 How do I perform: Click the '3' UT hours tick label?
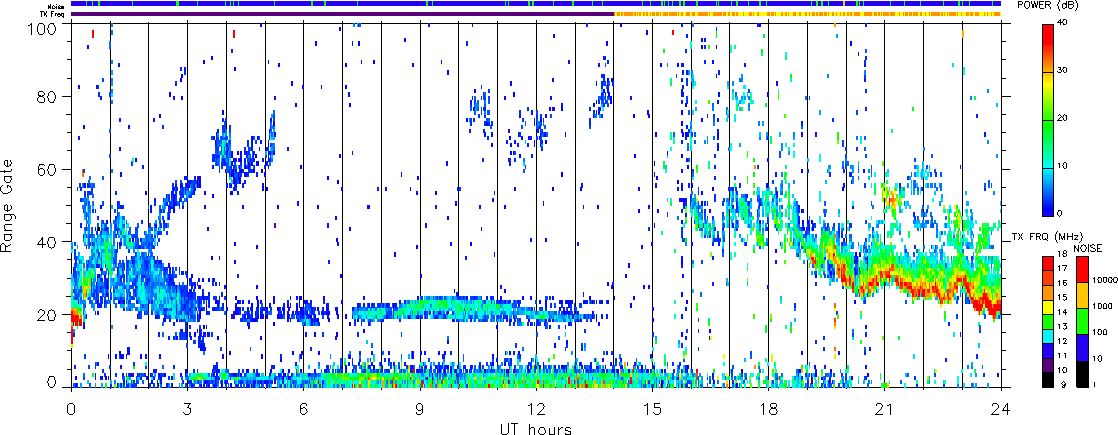[x=188, y=407]
